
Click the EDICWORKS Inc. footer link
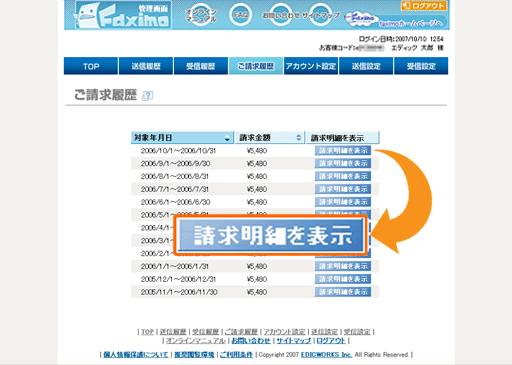click(326, 355)
